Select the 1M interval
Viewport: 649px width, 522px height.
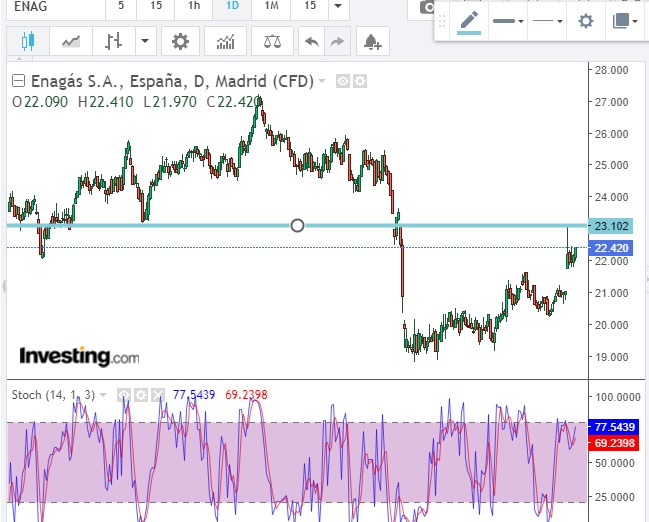click(x=271, y=6)
